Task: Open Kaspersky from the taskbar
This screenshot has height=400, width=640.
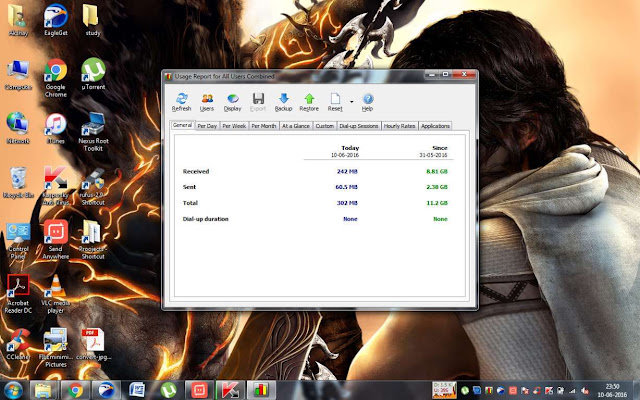Action: tap(230, 390)
